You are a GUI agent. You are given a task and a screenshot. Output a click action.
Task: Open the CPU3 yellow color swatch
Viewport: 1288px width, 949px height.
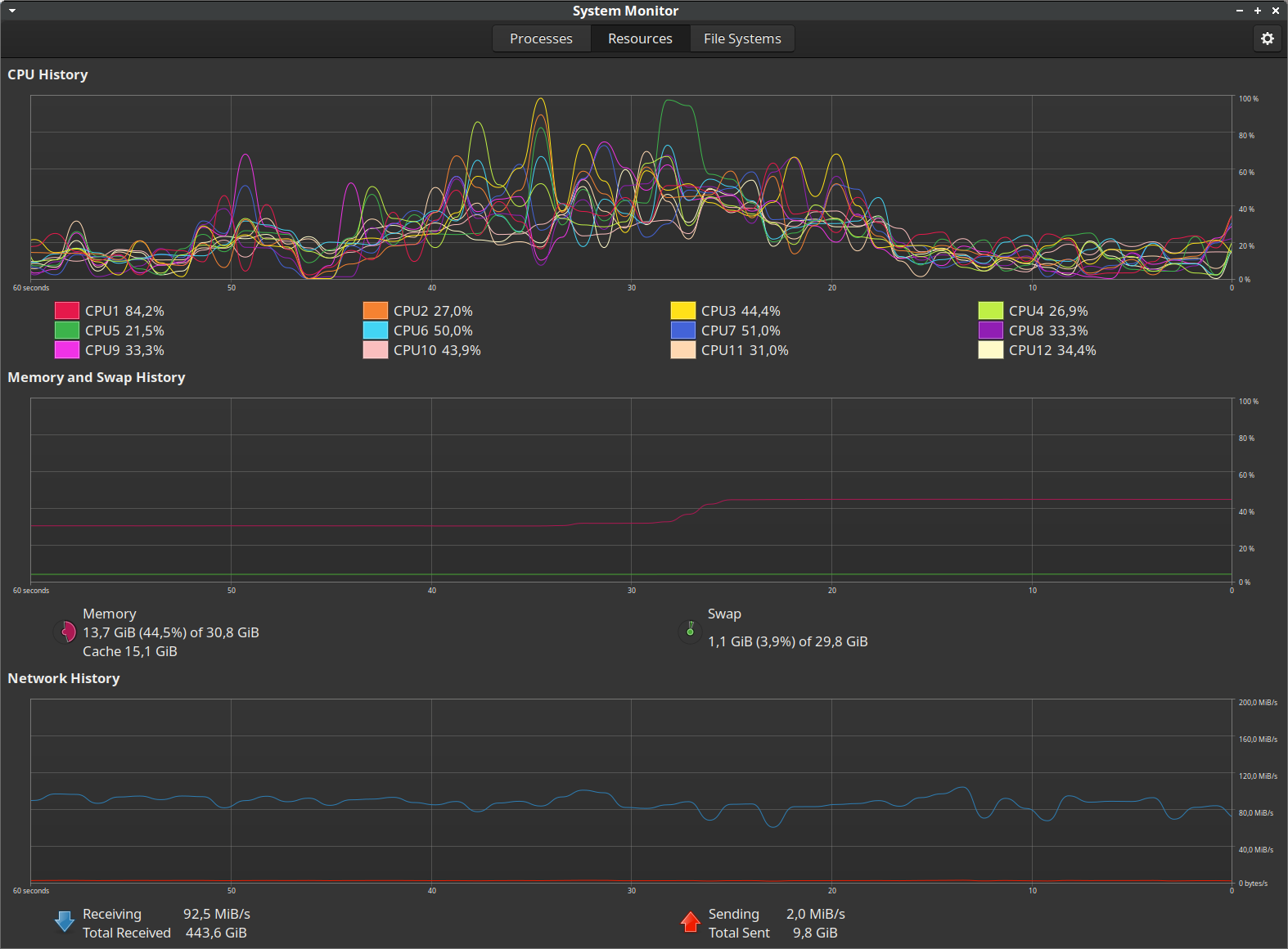tap(682, 311)
